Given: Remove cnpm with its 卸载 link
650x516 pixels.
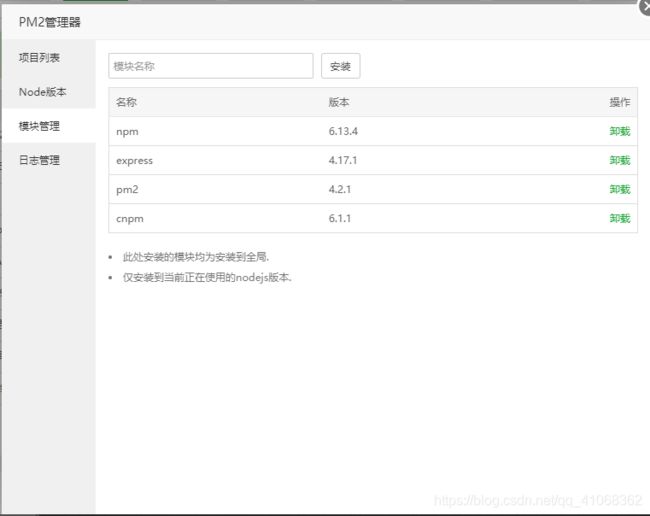Looking at the screenshot, I should 619,218.
